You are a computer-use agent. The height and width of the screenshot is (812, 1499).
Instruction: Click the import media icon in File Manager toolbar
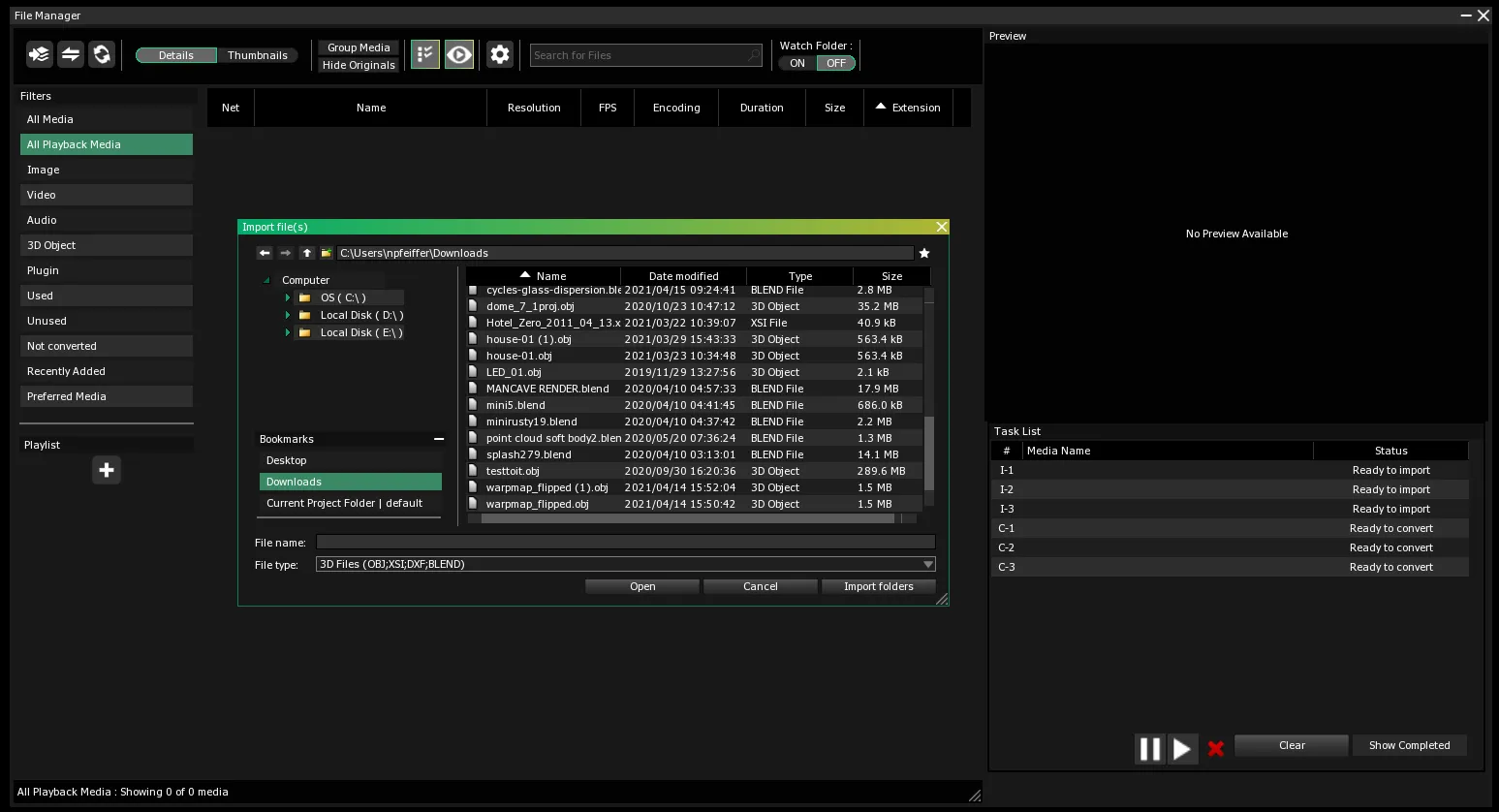coord(40,54)
